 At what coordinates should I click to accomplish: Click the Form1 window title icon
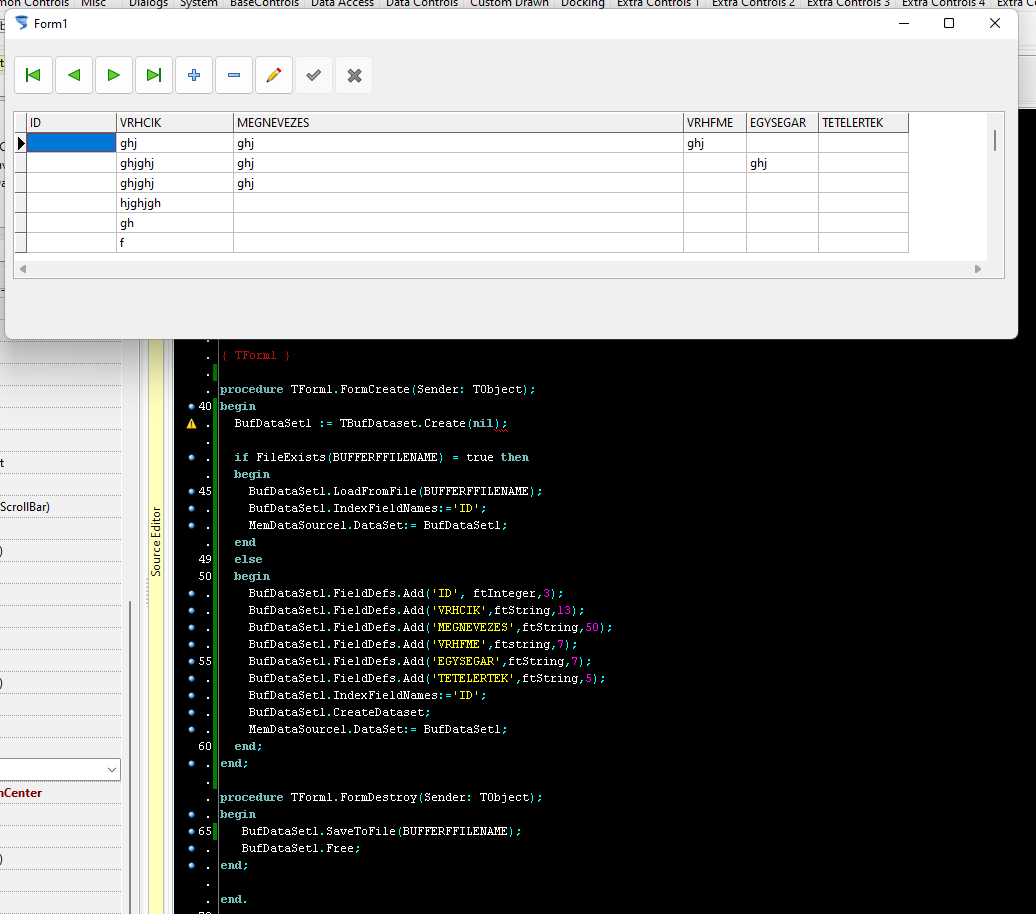[22, 23]
